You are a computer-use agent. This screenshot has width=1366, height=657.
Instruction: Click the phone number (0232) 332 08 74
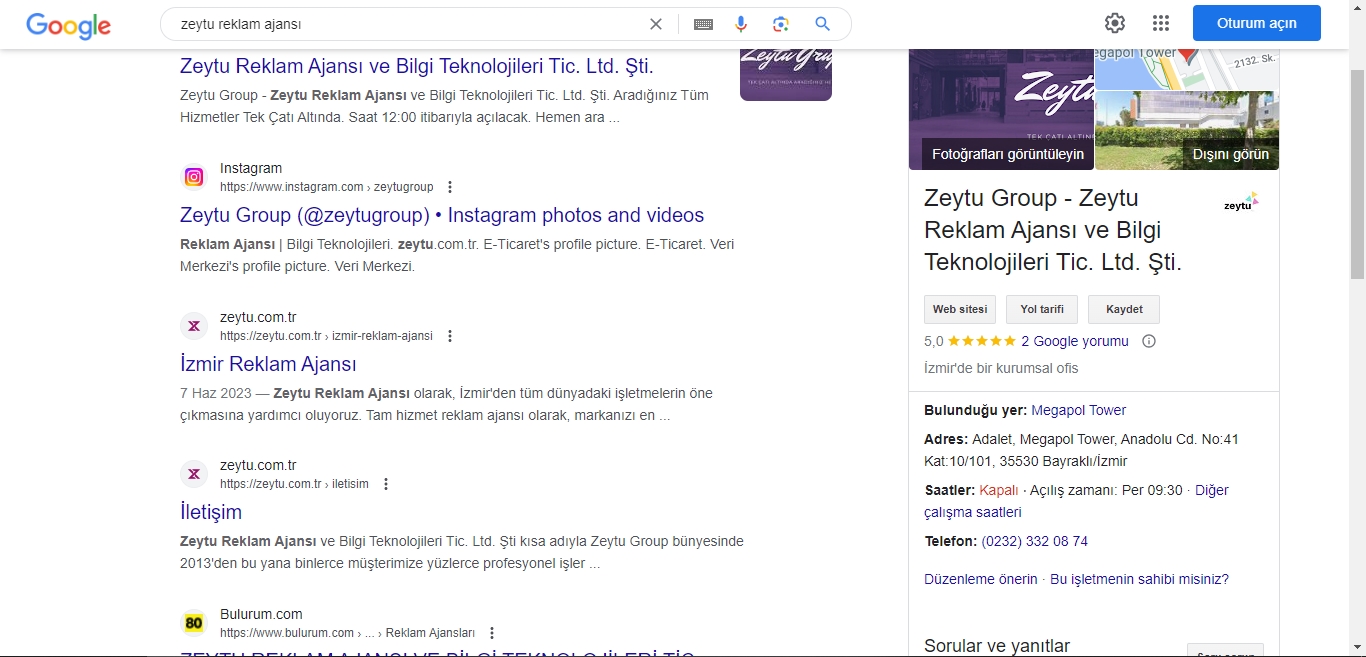(1034, 541)
